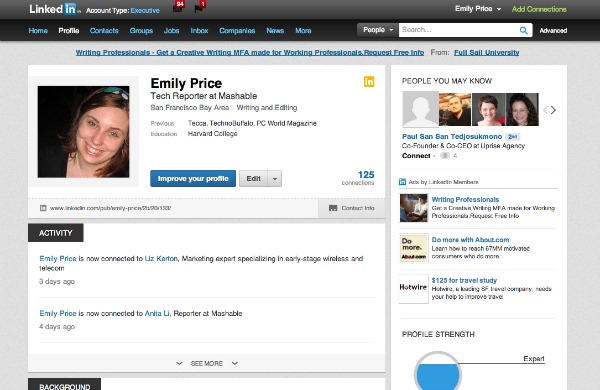Open Paul San San Tedjosukmono's profile
The height and width of the screenshot is (390, 600).
click(452, 137)
